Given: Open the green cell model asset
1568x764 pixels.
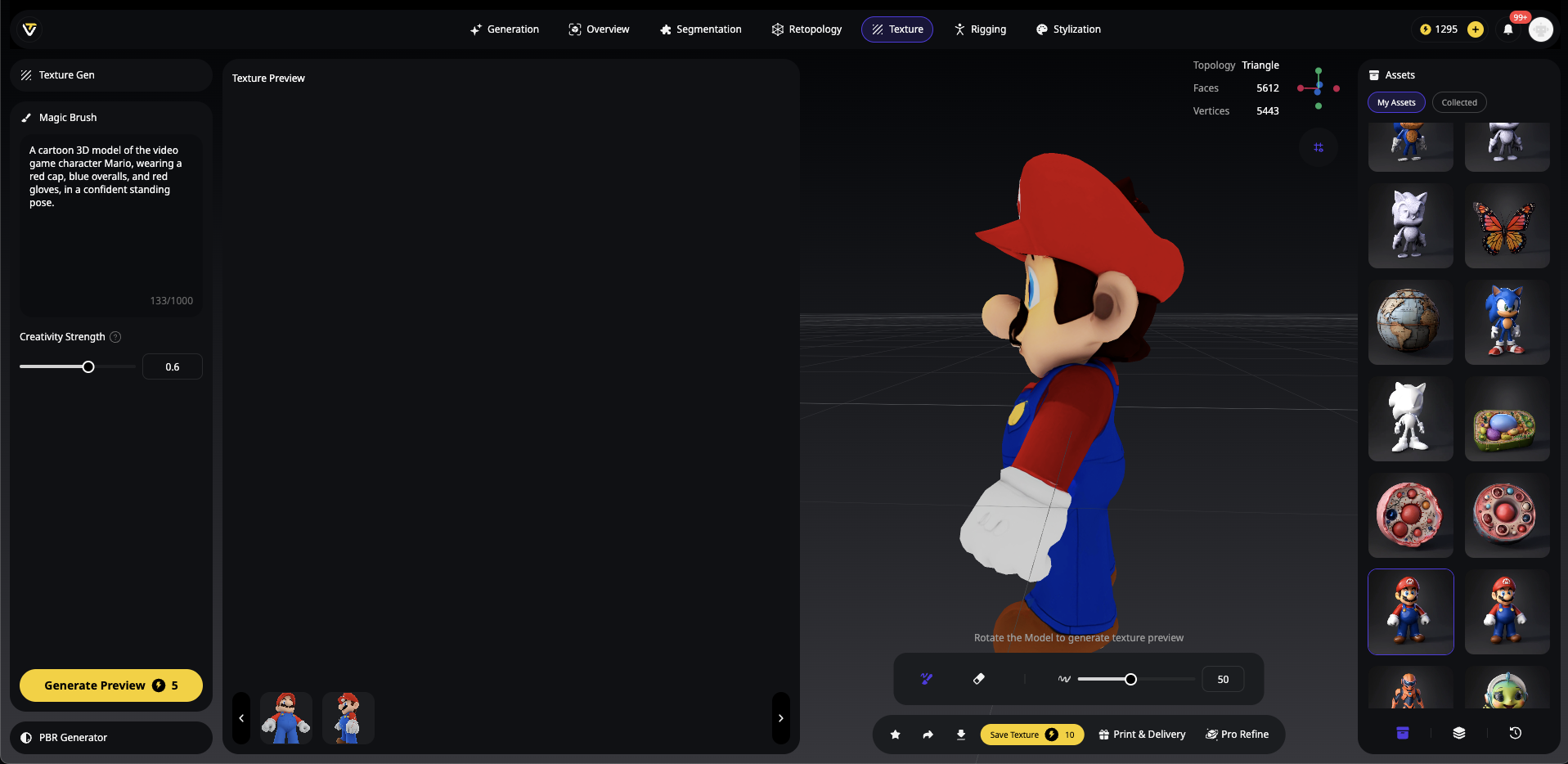Looking at the screenshot, I should [x=1507, y=419].
